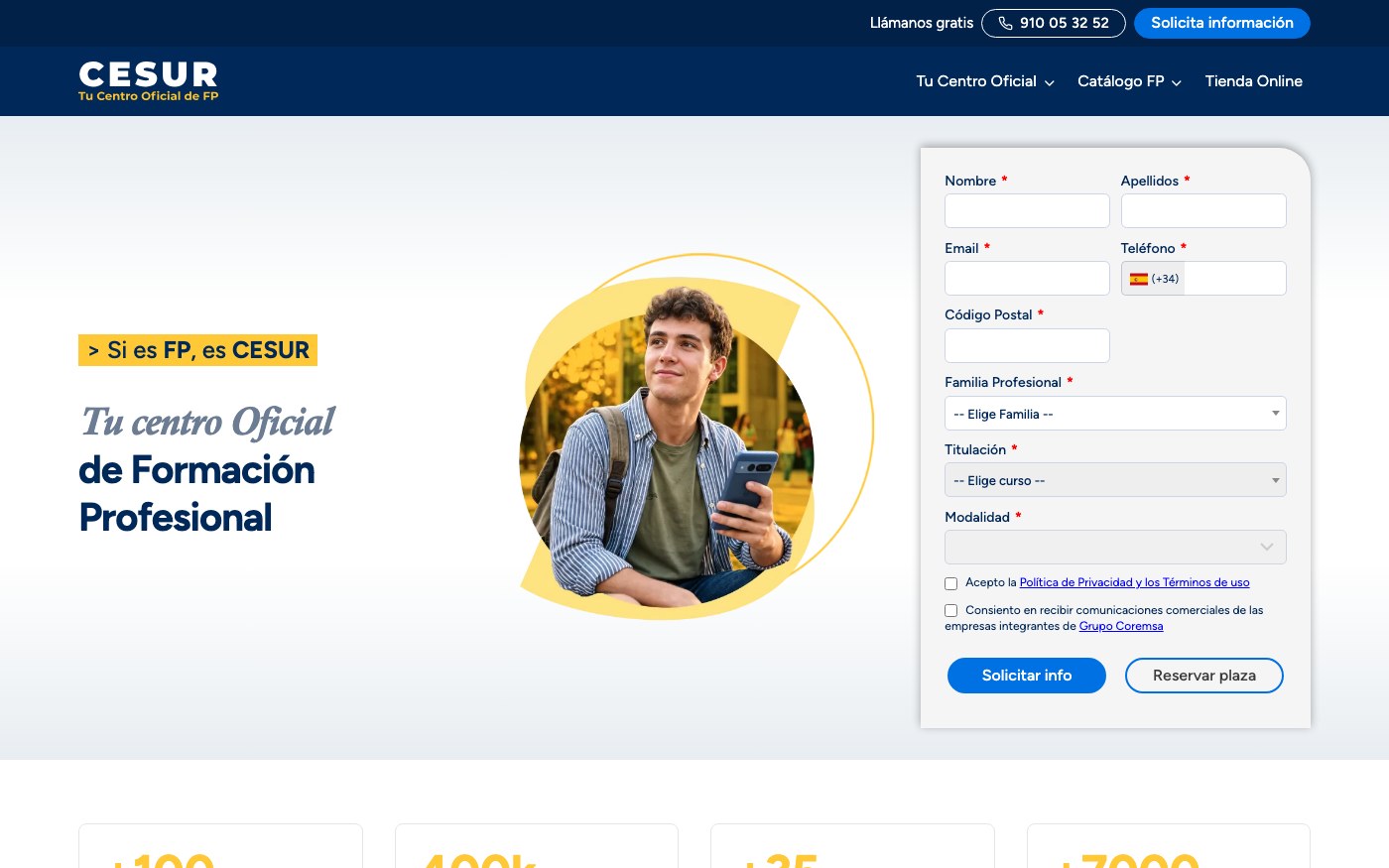Submit with the Solicitar info button
The image size is (1389, 868).
[1027, 676]
